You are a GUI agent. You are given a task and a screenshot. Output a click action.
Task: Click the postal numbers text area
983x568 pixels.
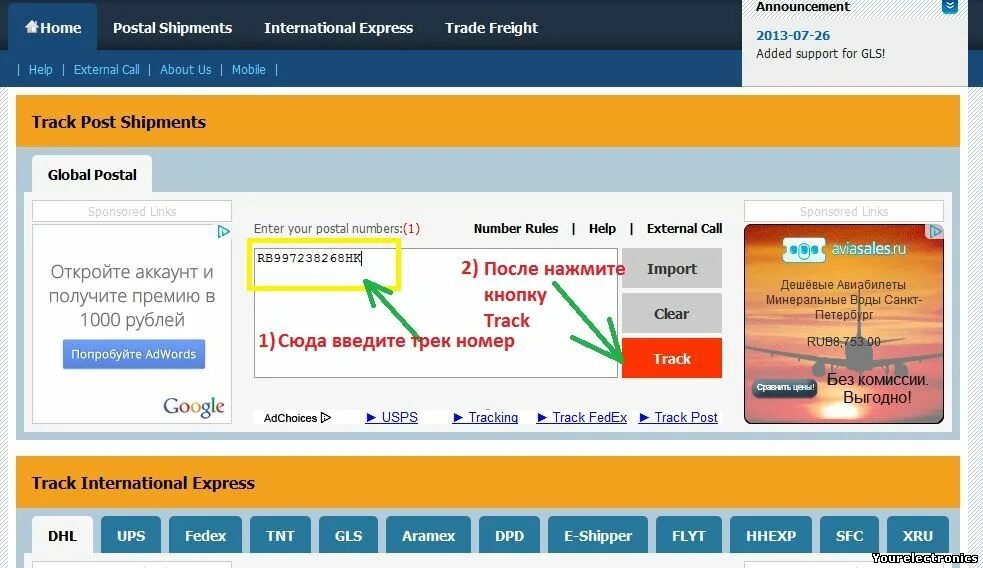pyautogui.click(x=436, y=313)
